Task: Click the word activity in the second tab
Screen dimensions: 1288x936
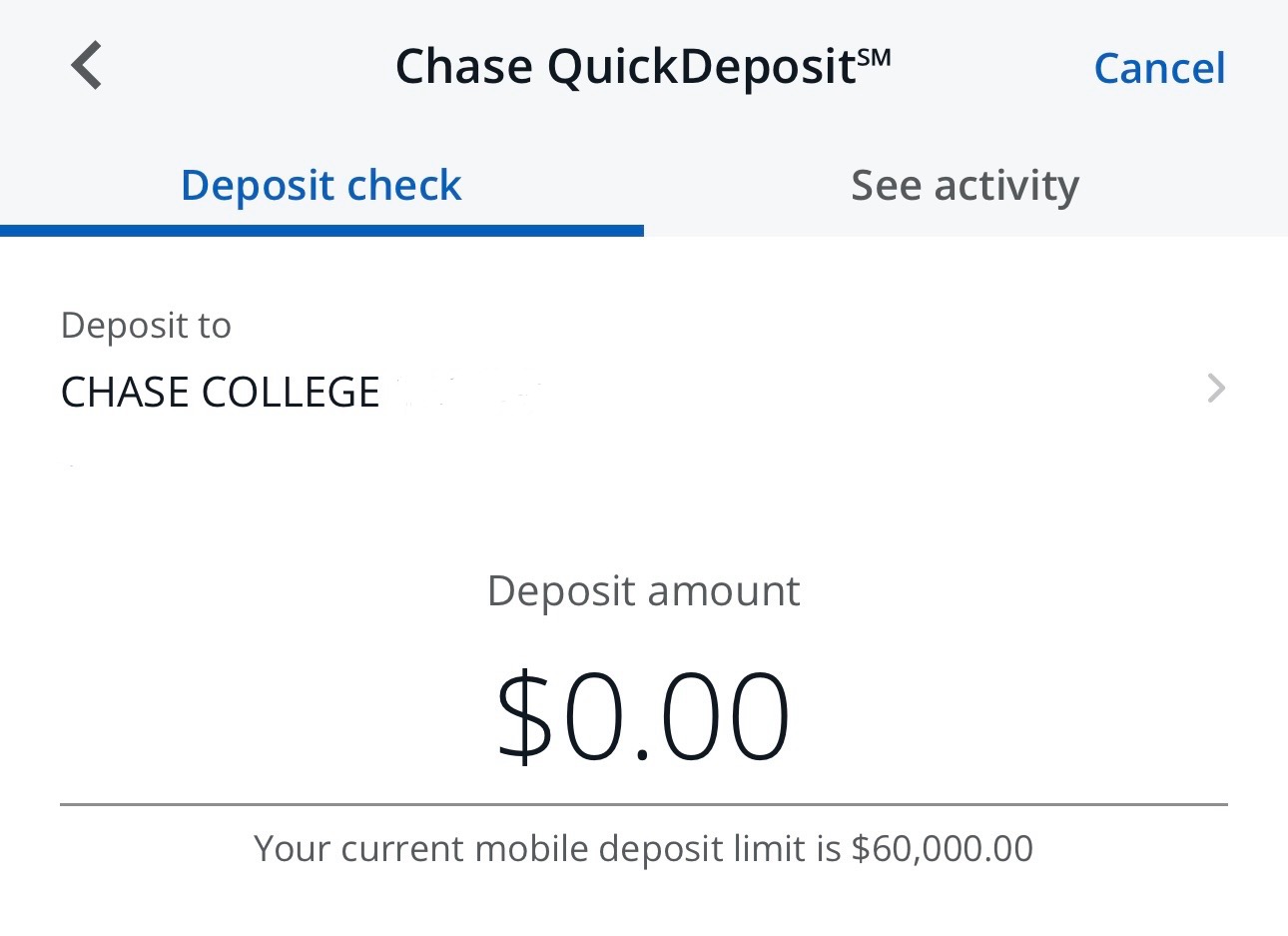Action: pyautogui.click(x=1006, y=186)
